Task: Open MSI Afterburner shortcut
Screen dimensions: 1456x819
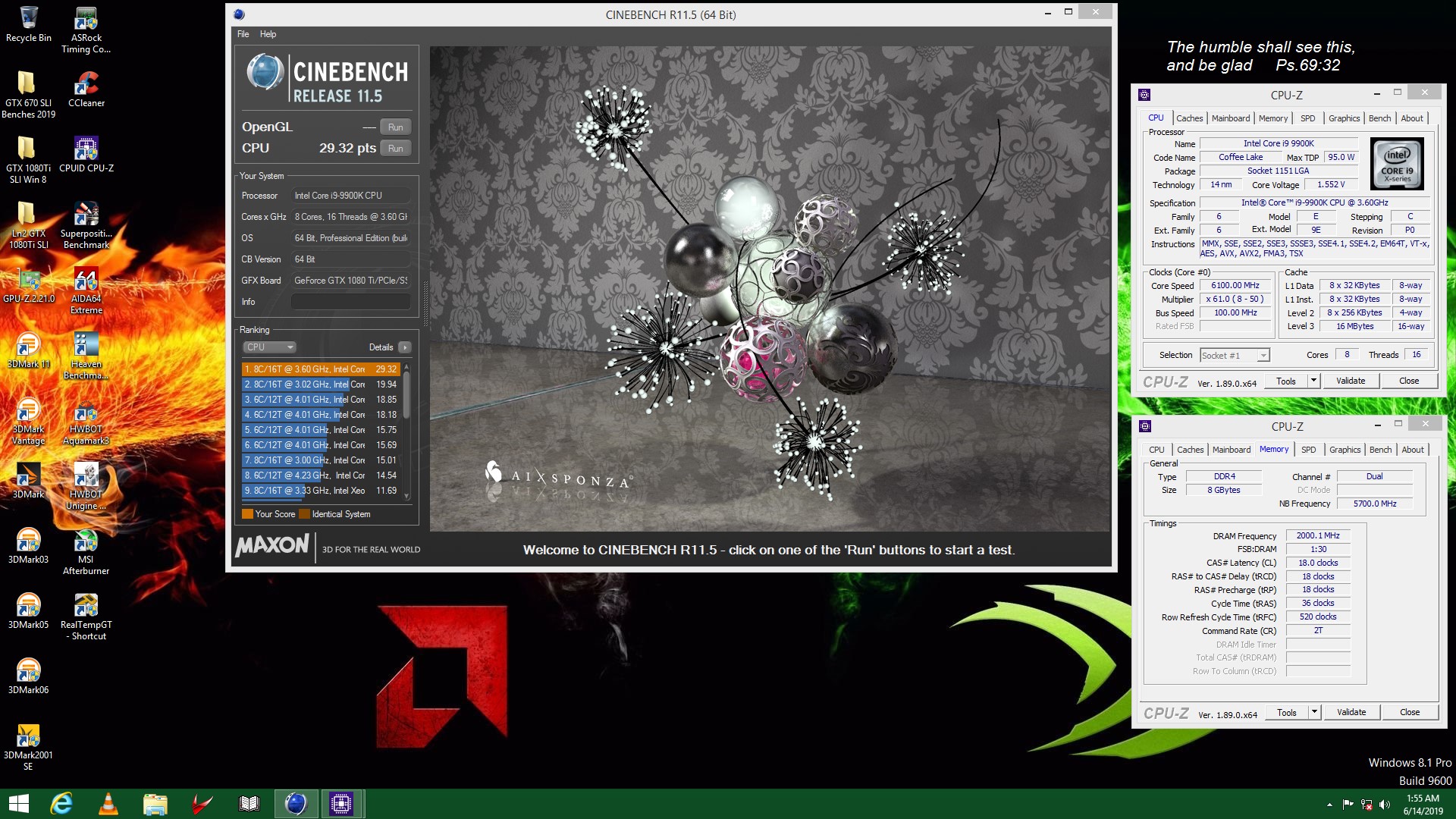Action: (86, 551)
